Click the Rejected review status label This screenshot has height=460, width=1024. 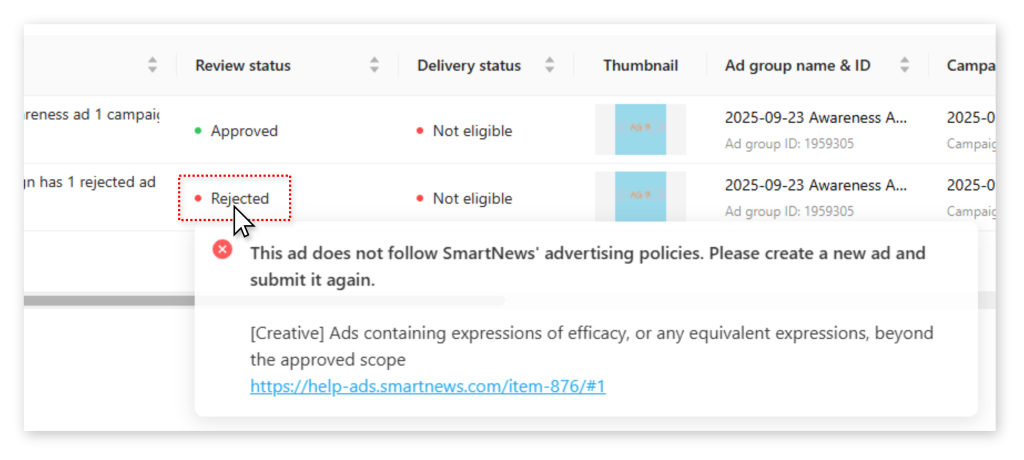240,198
